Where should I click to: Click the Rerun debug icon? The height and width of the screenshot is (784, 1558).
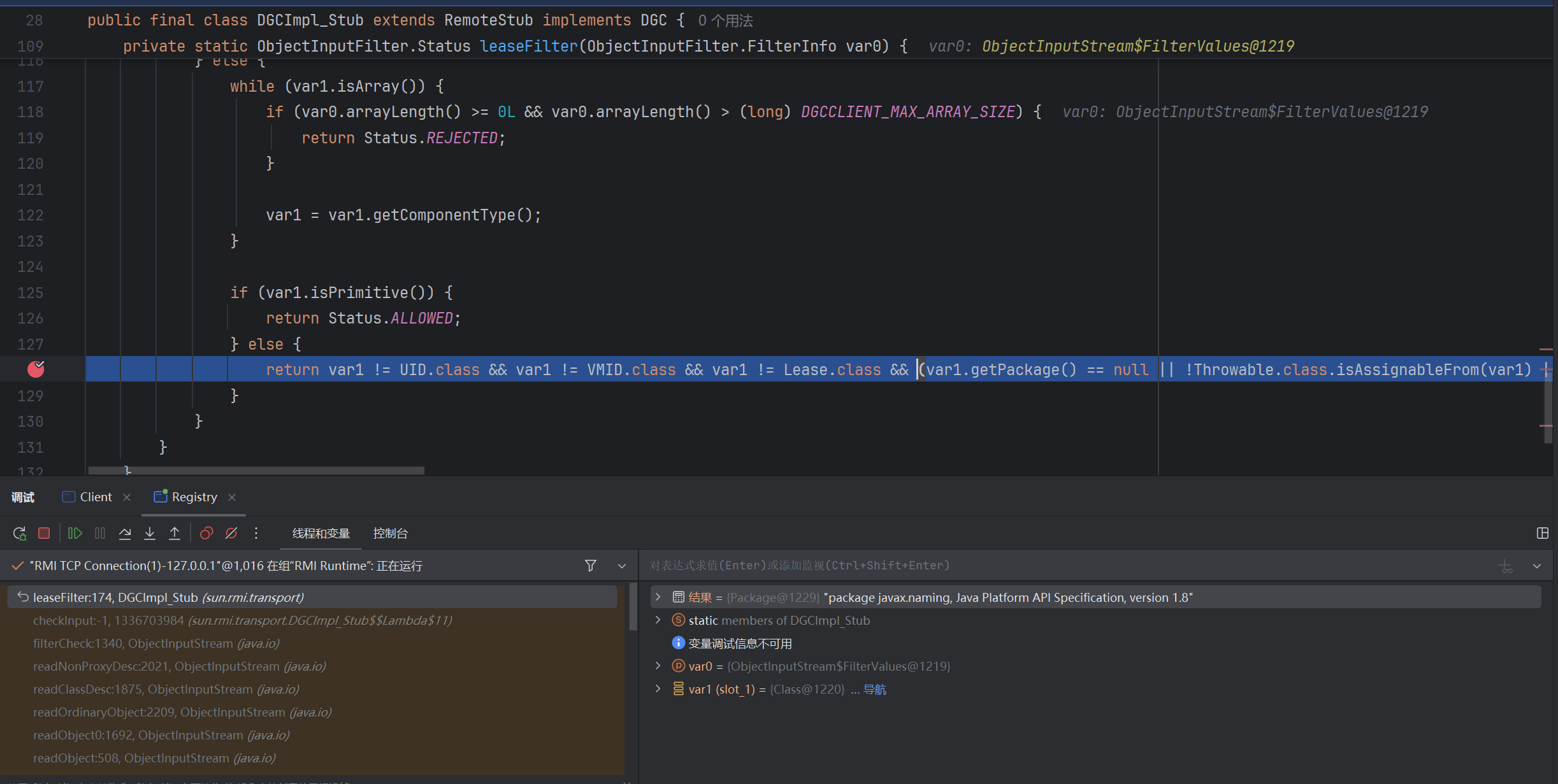pyautogui.click(x=19, y=533)
